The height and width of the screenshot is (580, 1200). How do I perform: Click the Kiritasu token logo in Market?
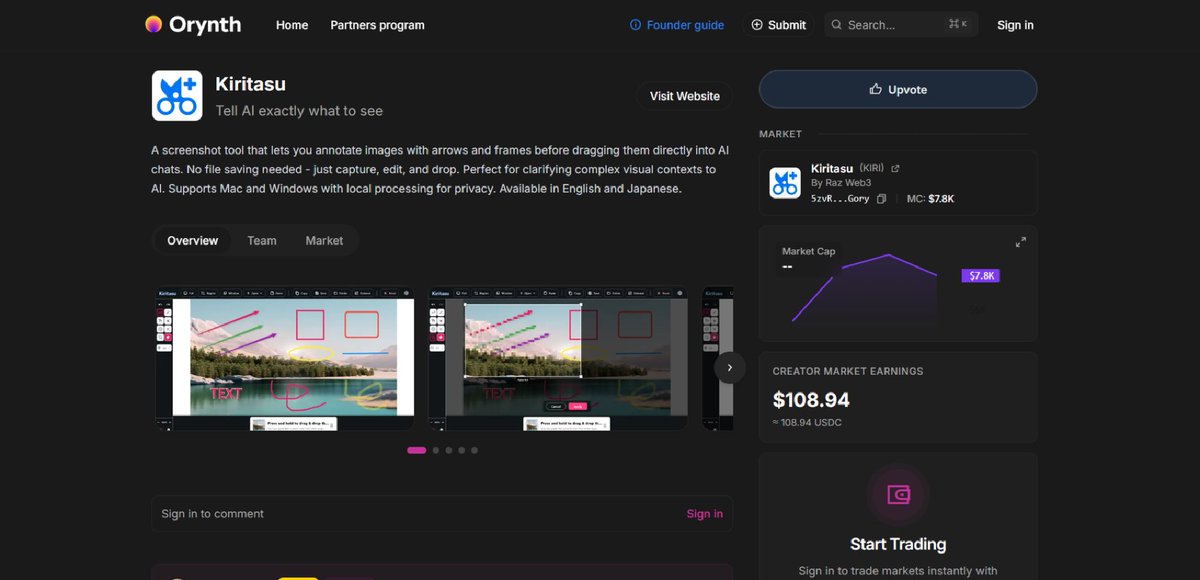coord(785,183)
